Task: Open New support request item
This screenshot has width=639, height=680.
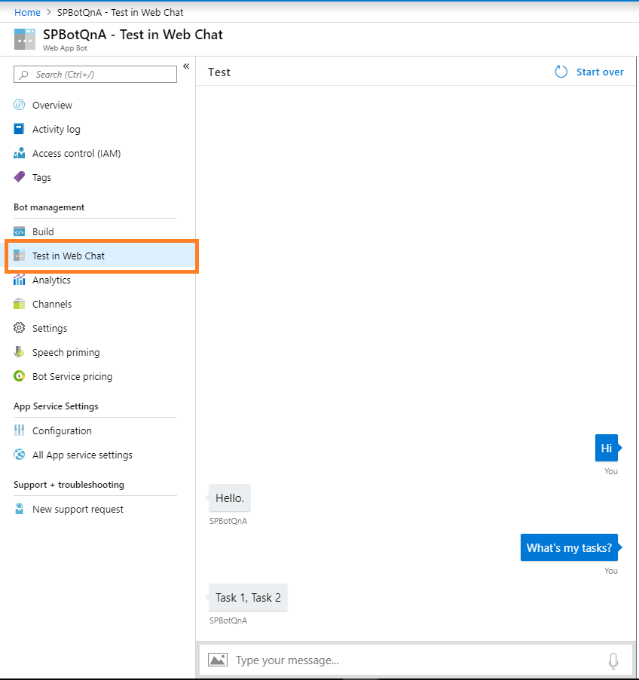Action: (78, 509)
